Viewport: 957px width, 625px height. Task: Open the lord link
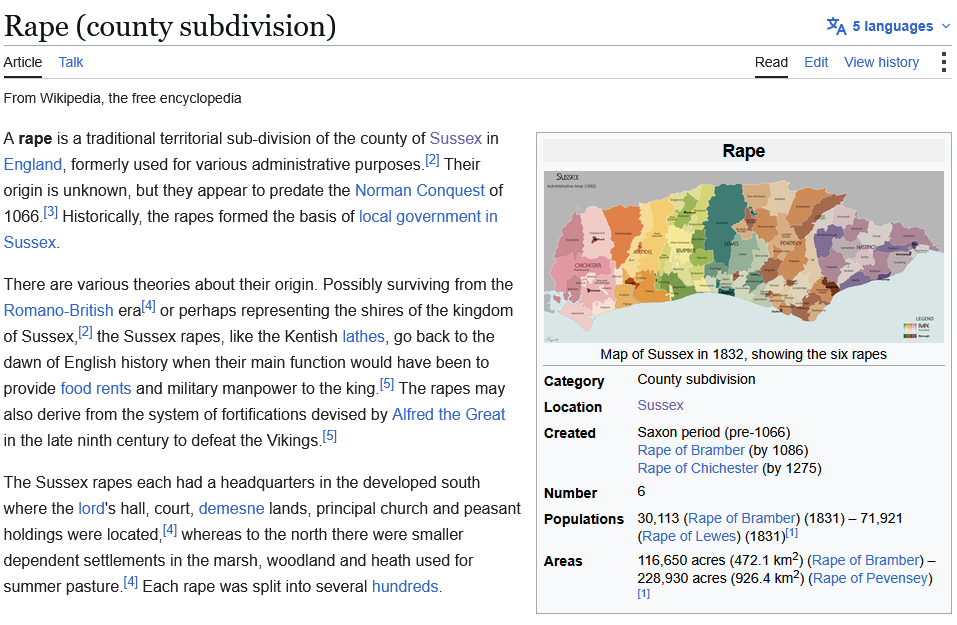point(91,508)
